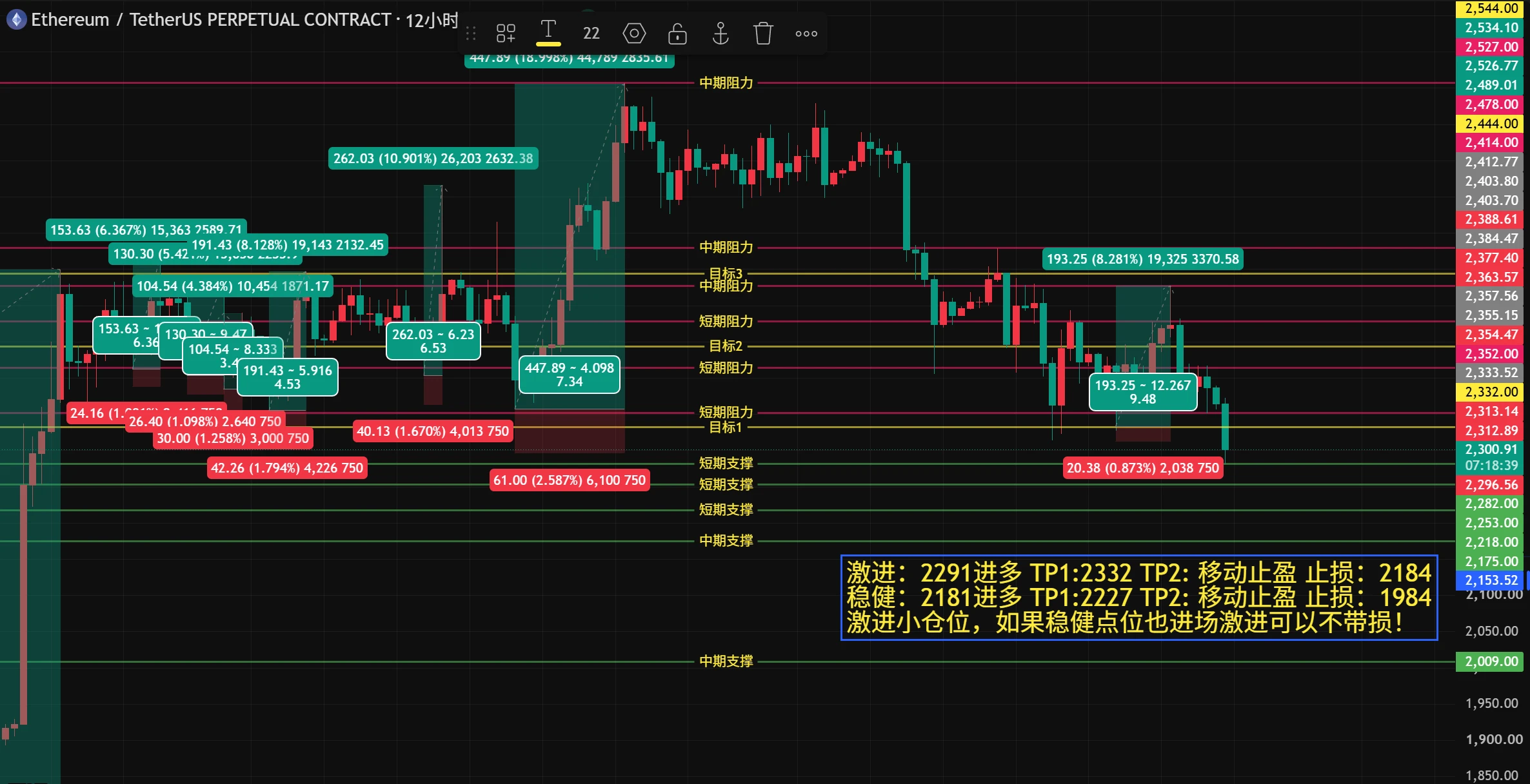The width and height of the screenshot is (1530, 784).
Task: Open the drawing settings hexagon icon
Action: pos(634,34)
